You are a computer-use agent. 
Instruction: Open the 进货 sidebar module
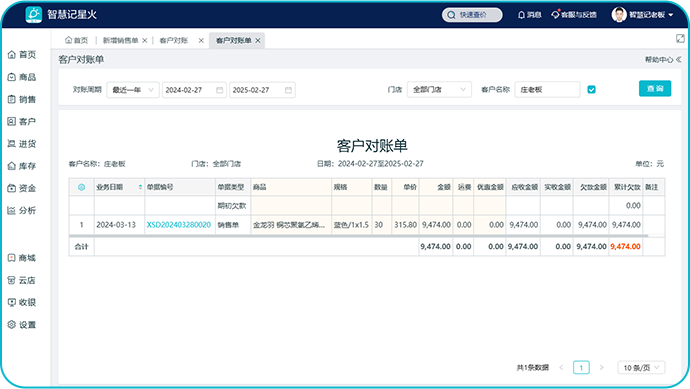(22, 143)
